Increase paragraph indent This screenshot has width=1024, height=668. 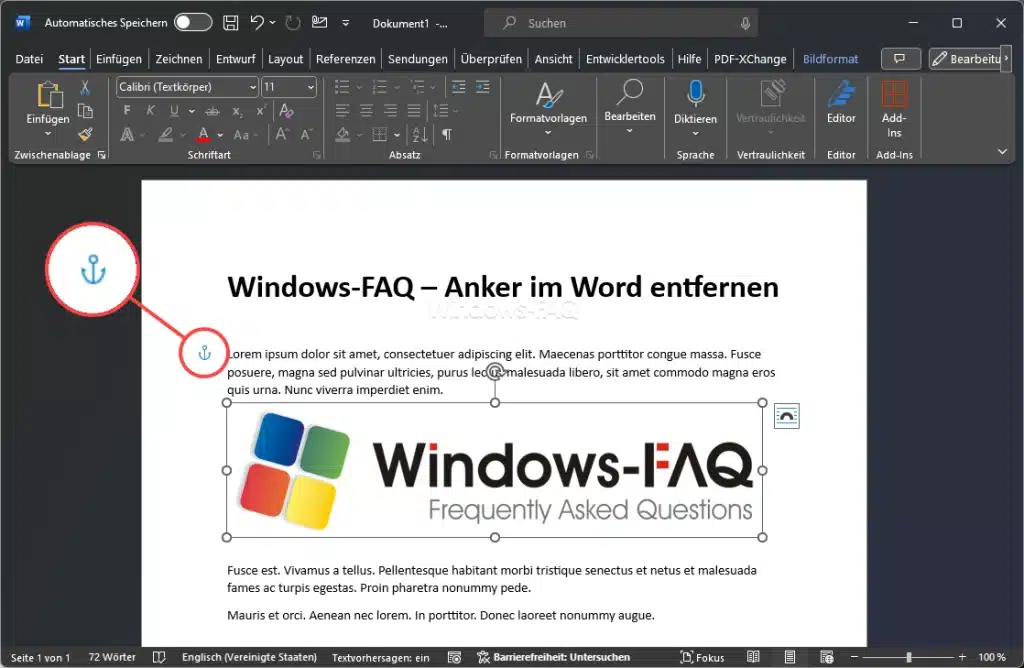pyautogui.click(x=483, y=87)
